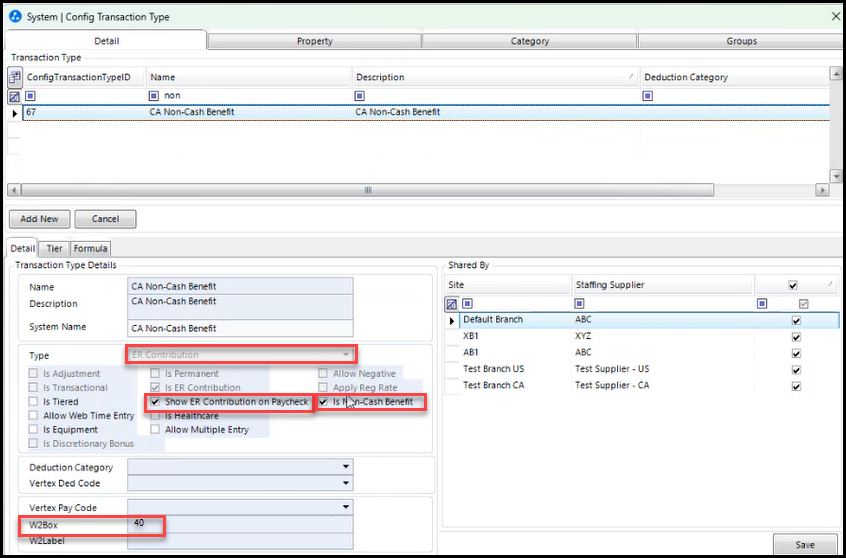Click the Save button
Image resolution: width=846 pixels, height=558 pixels.
click(x=804, y=545)
